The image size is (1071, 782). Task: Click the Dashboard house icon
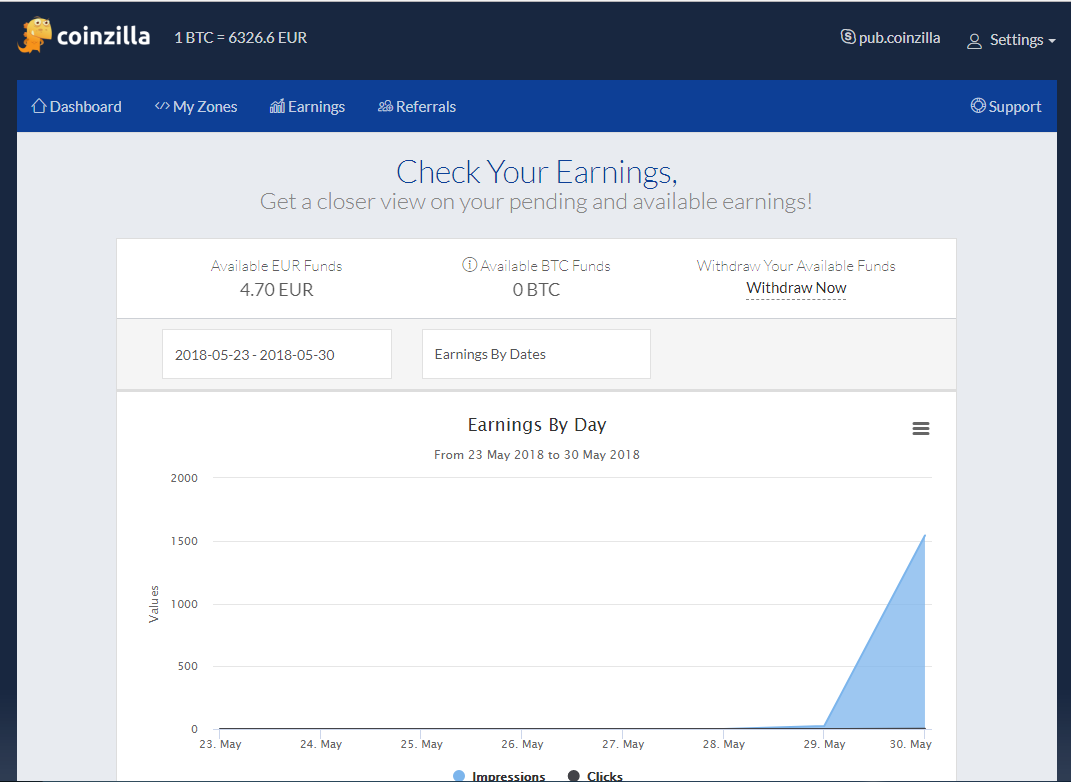[39, 106]
